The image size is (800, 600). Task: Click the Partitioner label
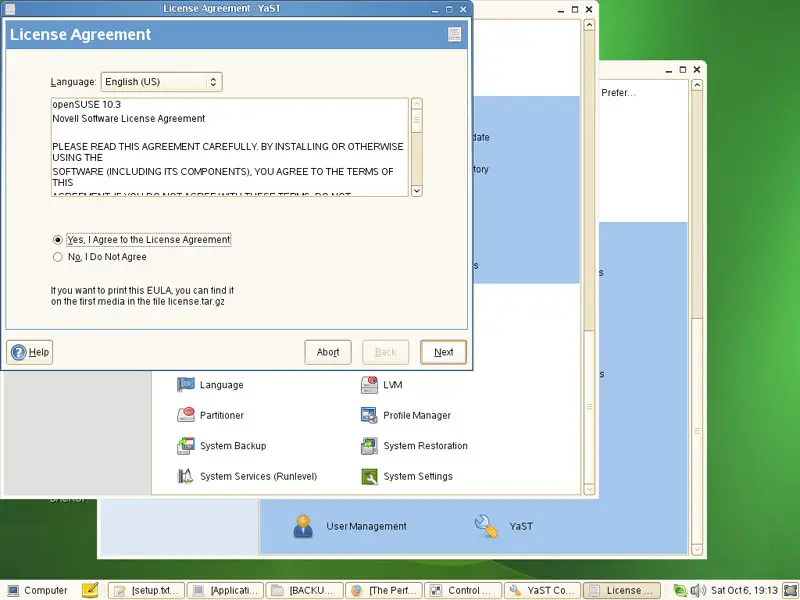click(x=221, y=415)
